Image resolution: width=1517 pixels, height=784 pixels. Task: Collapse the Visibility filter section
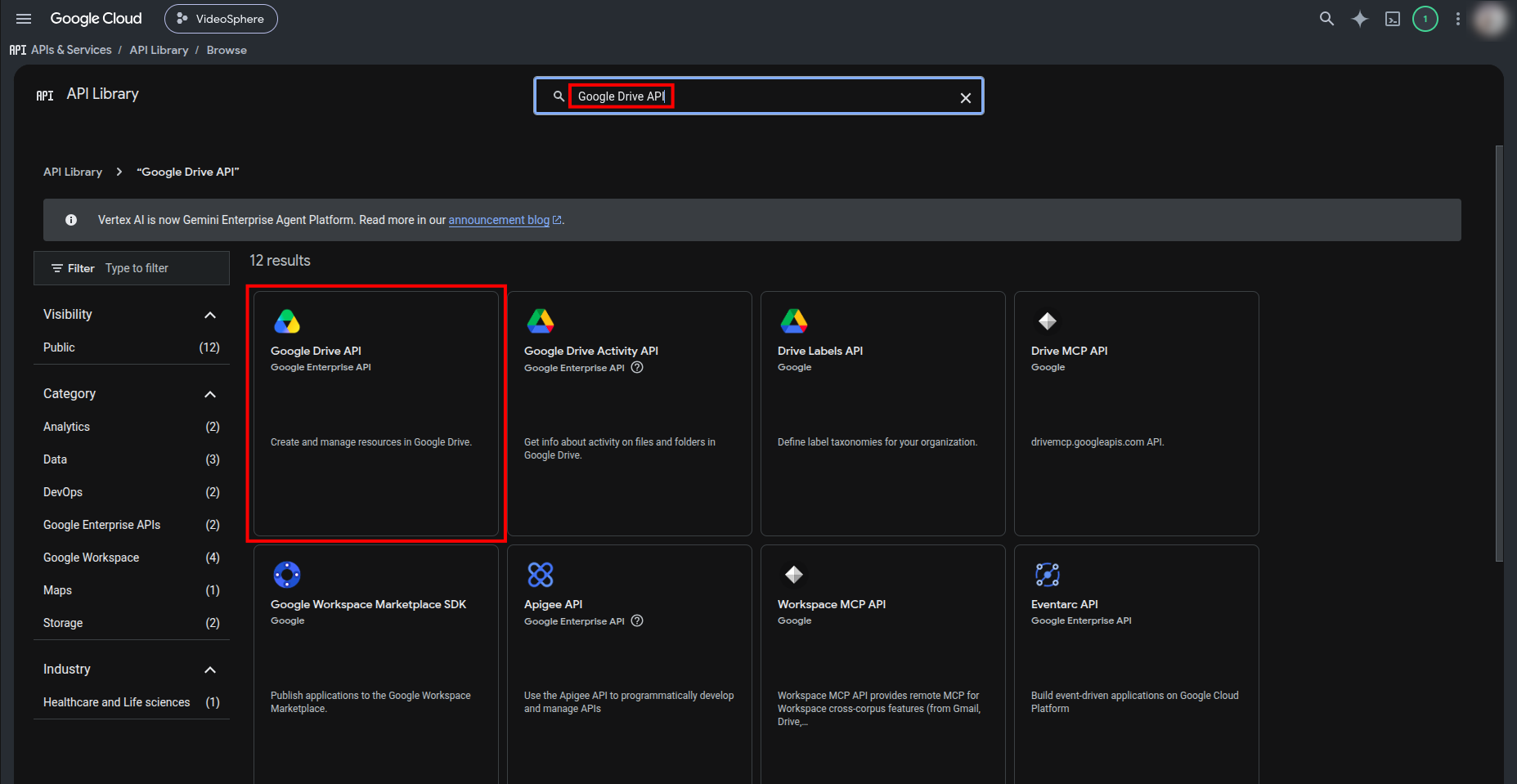[210, 315]
